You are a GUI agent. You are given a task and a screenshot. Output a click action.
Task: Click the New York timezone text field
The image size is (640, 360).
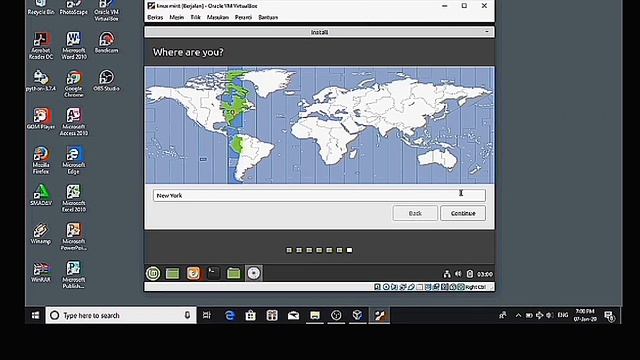tap(319, 196)
